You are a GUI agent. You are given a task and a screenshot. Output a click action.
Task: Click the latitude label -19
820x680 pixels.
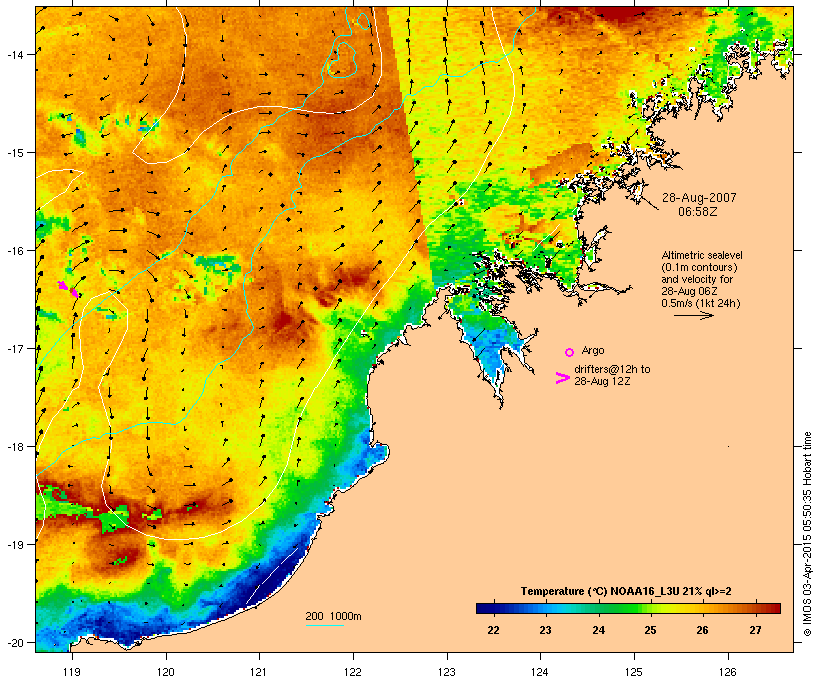pyautogui.click(x=15, y=545)
